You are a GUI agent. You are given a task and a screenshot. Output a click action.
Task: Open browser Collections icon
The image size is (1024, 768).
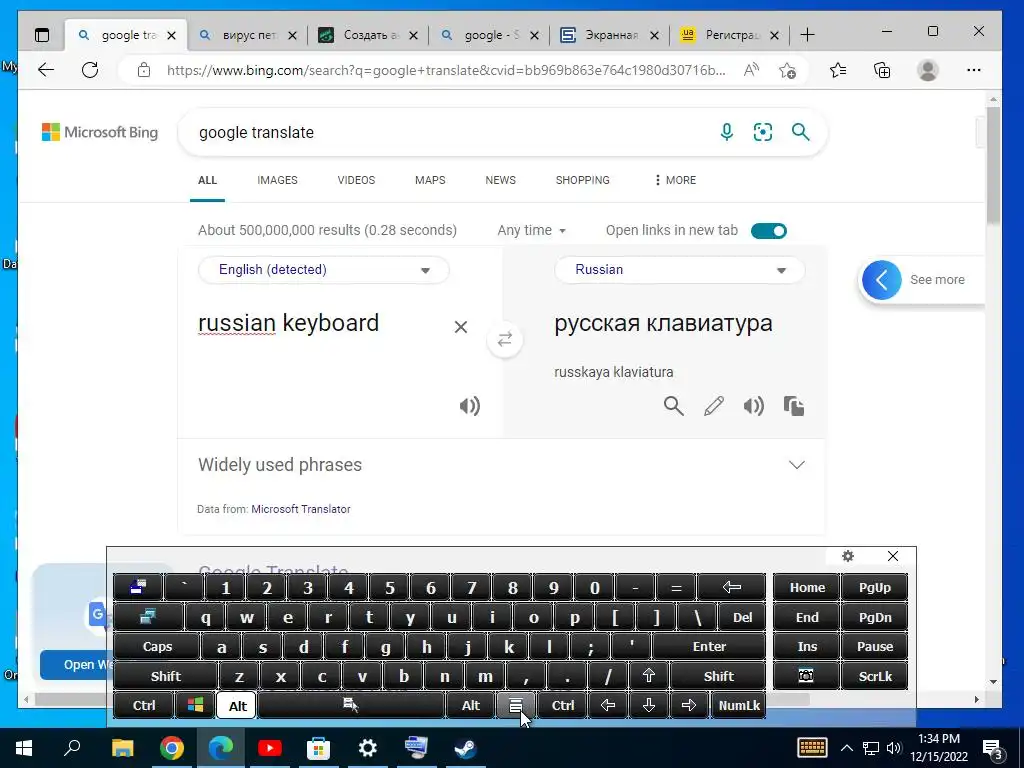(x=882, y=70)
